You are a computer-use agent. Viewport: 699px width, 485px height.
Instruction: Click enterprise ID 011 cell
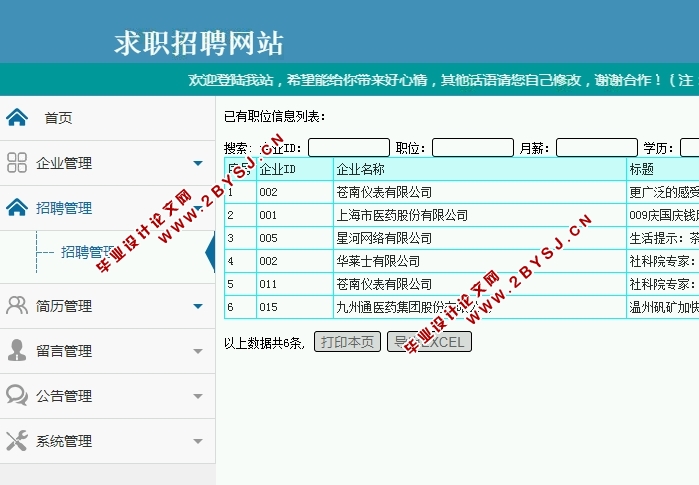(x=295, y=284)
